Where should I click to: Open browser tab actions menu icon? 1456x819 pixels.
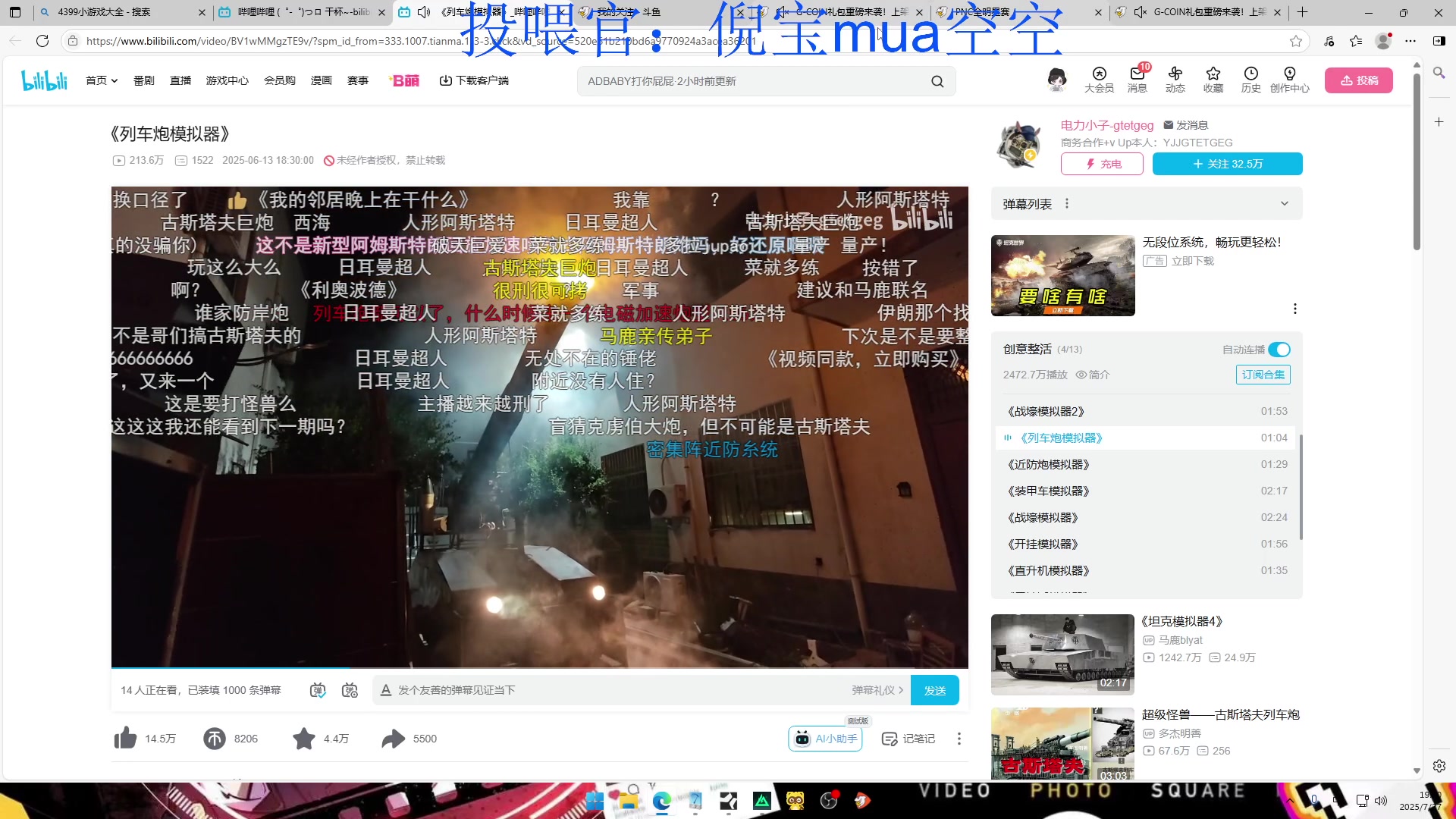click(15, 12)
